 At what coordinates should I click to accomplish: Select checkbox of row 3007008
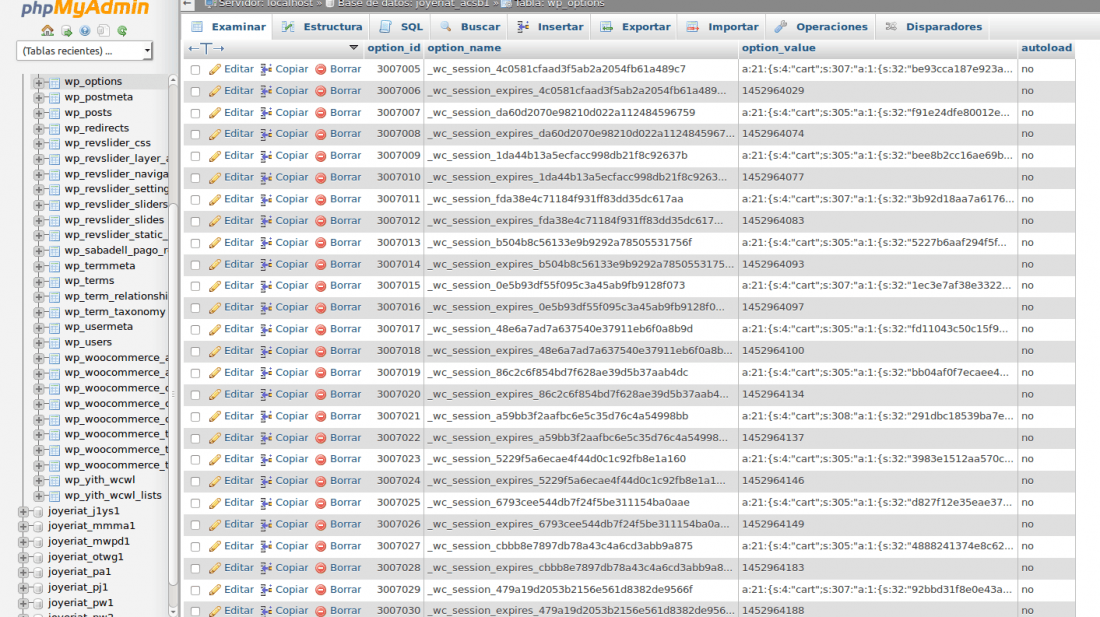click(x=195, y=135)
